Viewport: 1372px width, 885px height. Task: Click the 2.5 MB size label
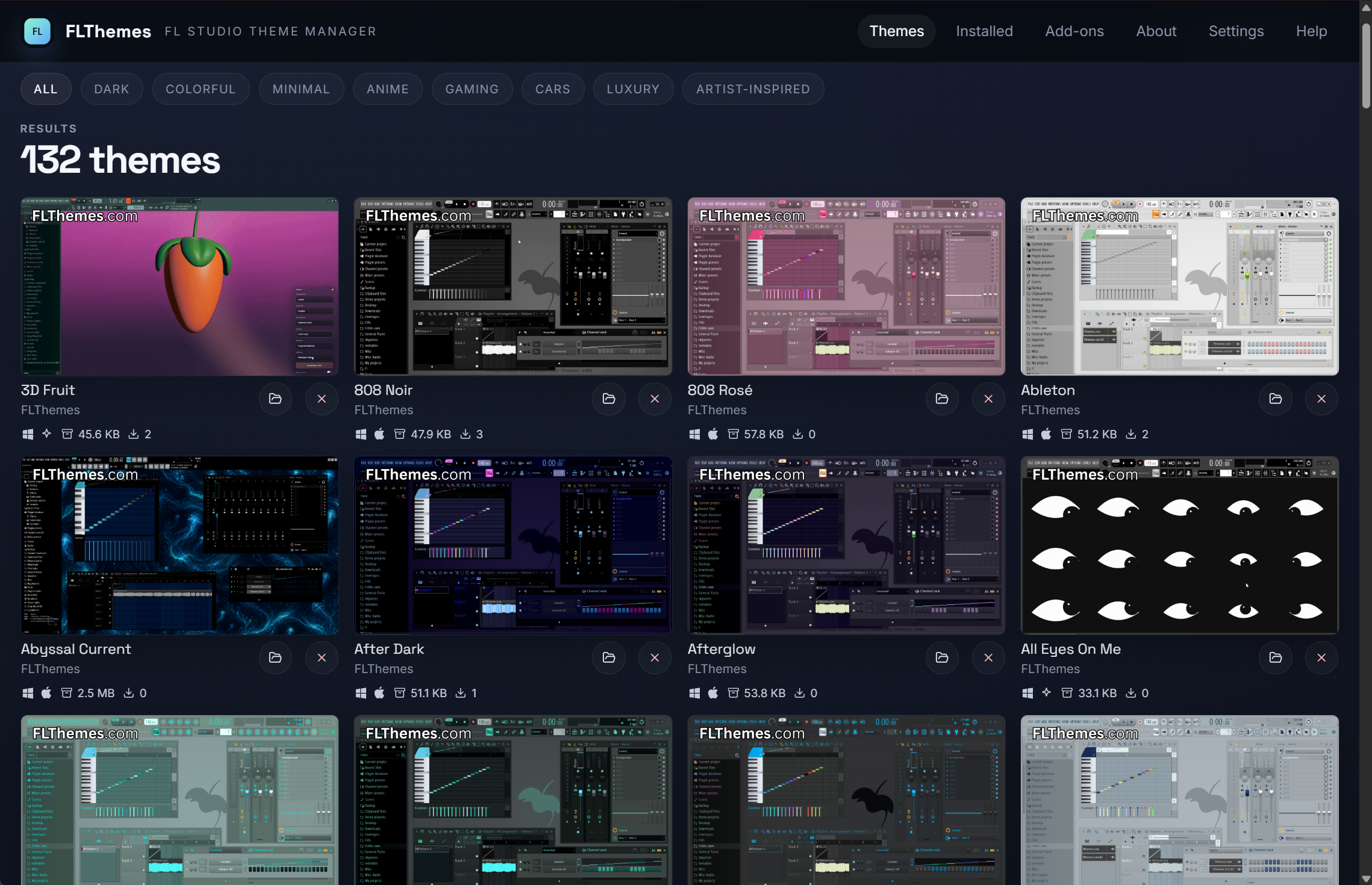pos(96,693)
